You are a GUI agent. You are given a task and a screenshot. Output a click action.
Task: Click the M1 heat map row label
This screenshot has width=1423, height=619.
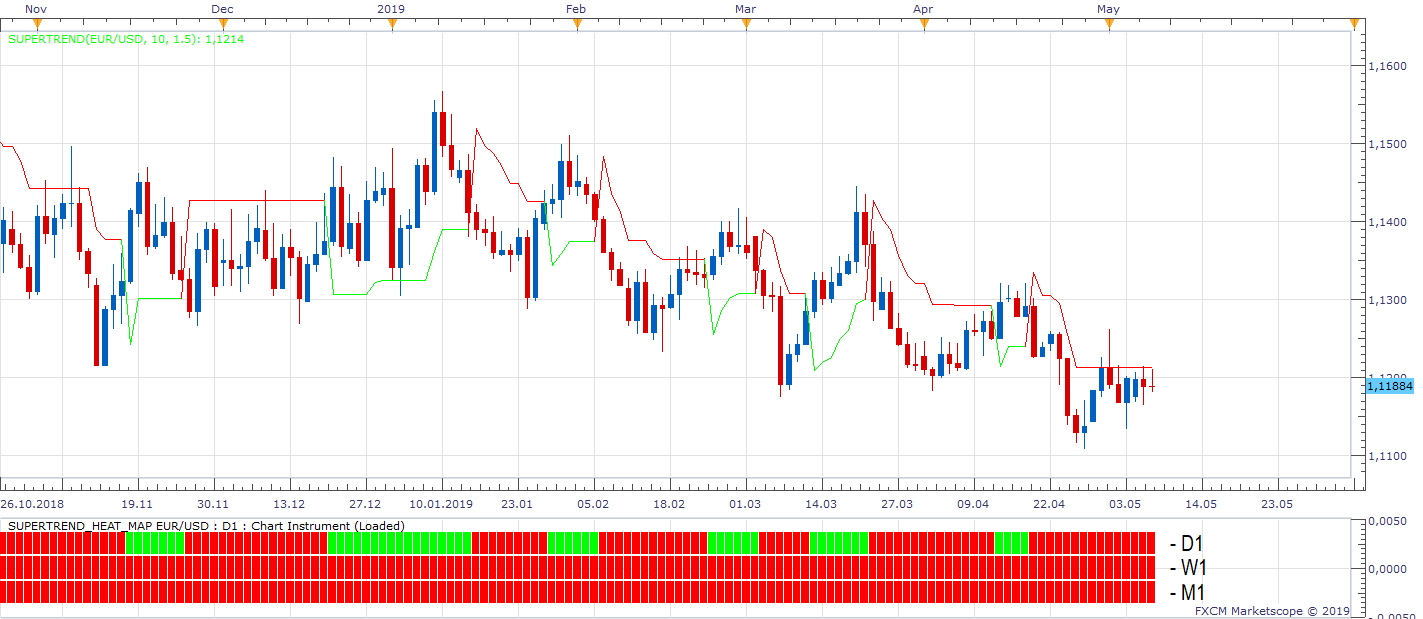click(1187, 592)
